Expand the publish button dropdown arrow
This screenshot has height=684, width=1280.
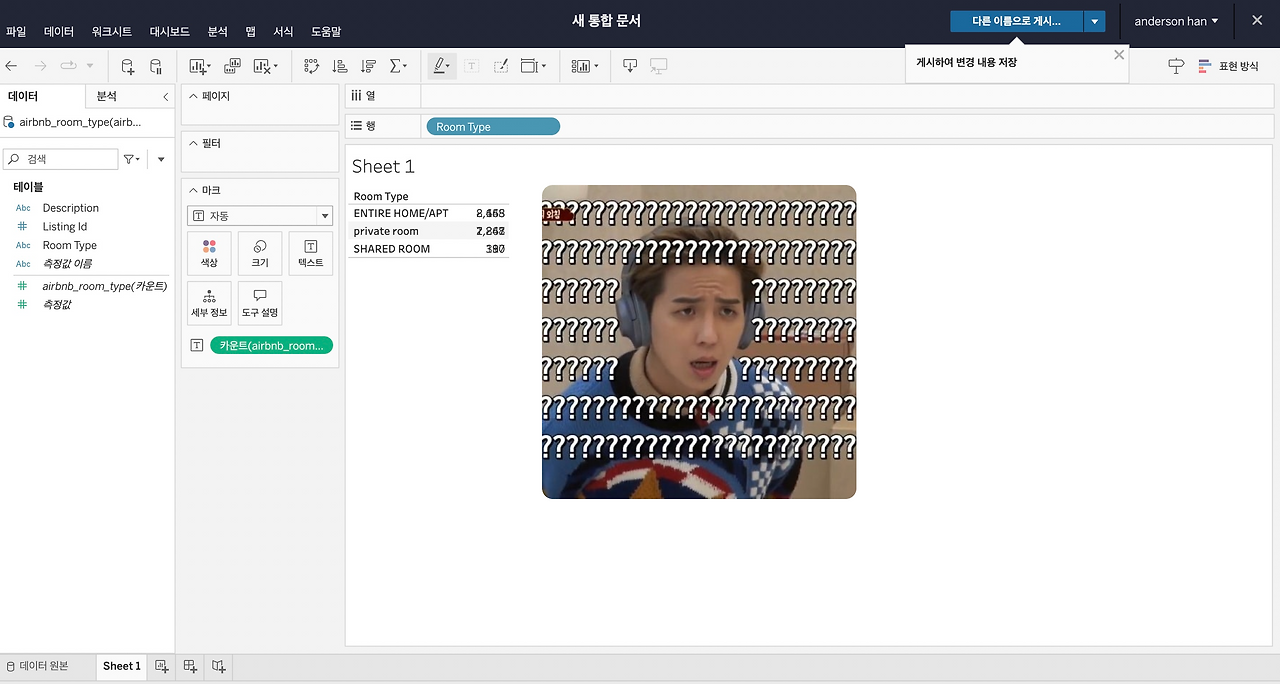click(1095, 20)
